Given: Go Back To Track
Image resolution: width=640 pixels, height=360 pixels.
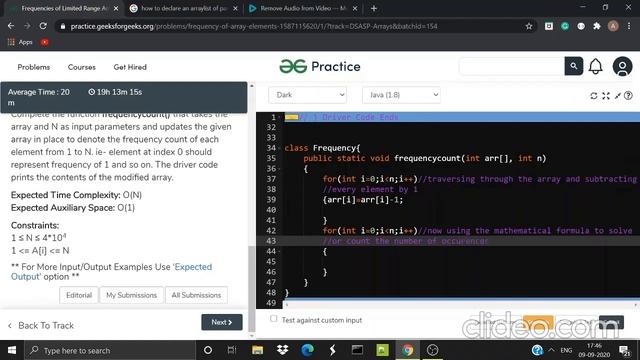Looking at the screenshot, I should coord(41,325).
